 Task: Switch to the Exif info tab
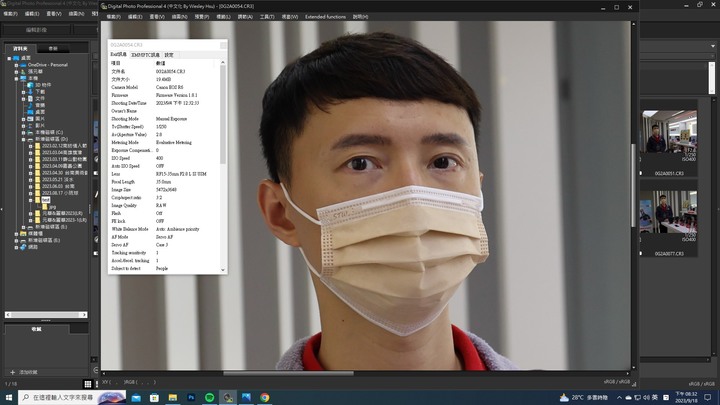(118, 55)
